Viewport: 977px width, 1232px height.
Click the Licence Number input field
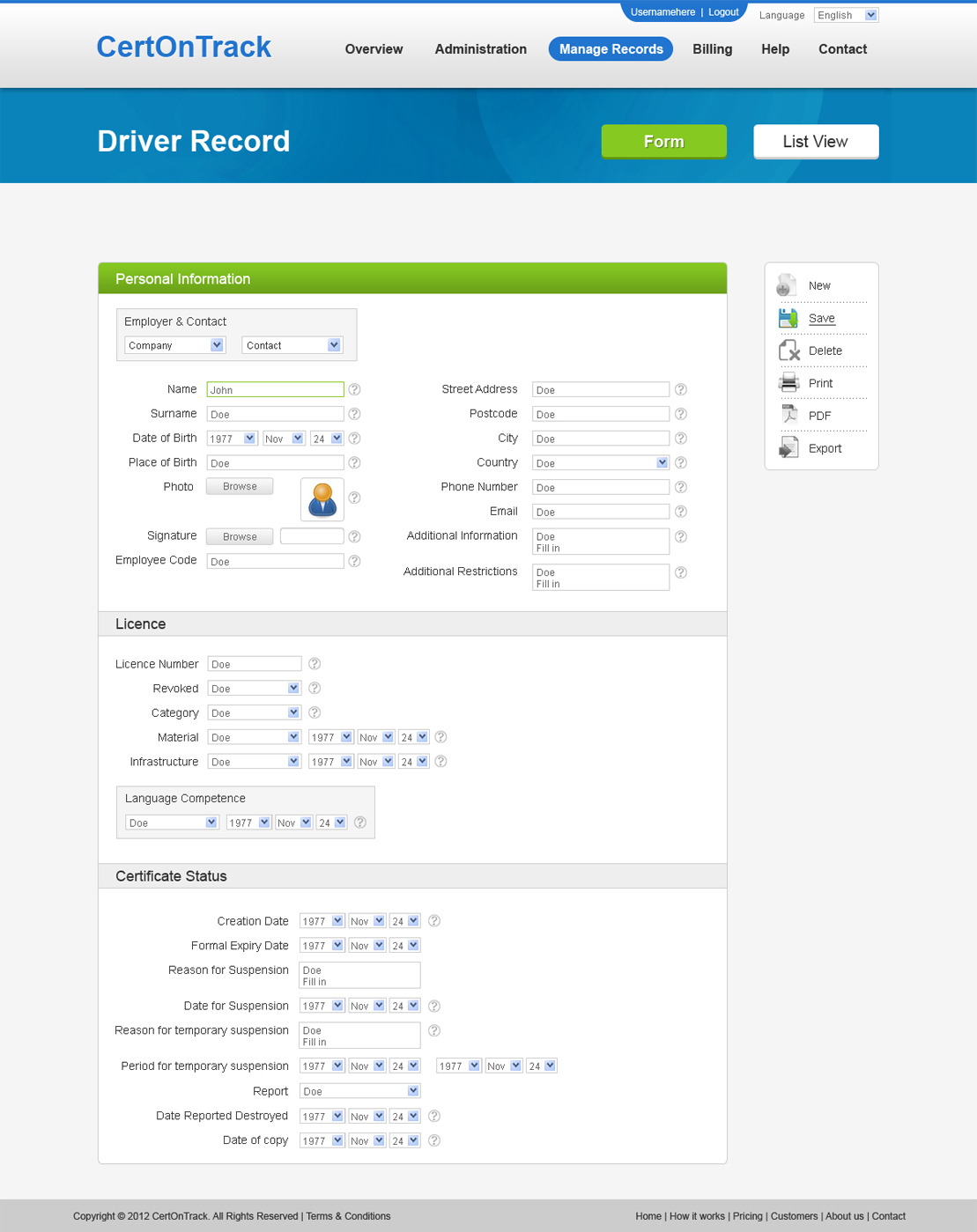(x=255, y=664)
